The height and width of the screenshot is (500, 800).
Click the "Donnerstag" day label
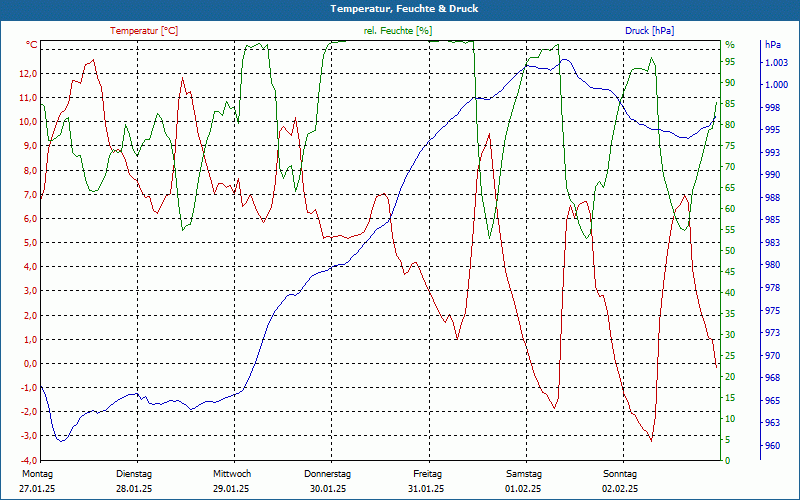328,474
